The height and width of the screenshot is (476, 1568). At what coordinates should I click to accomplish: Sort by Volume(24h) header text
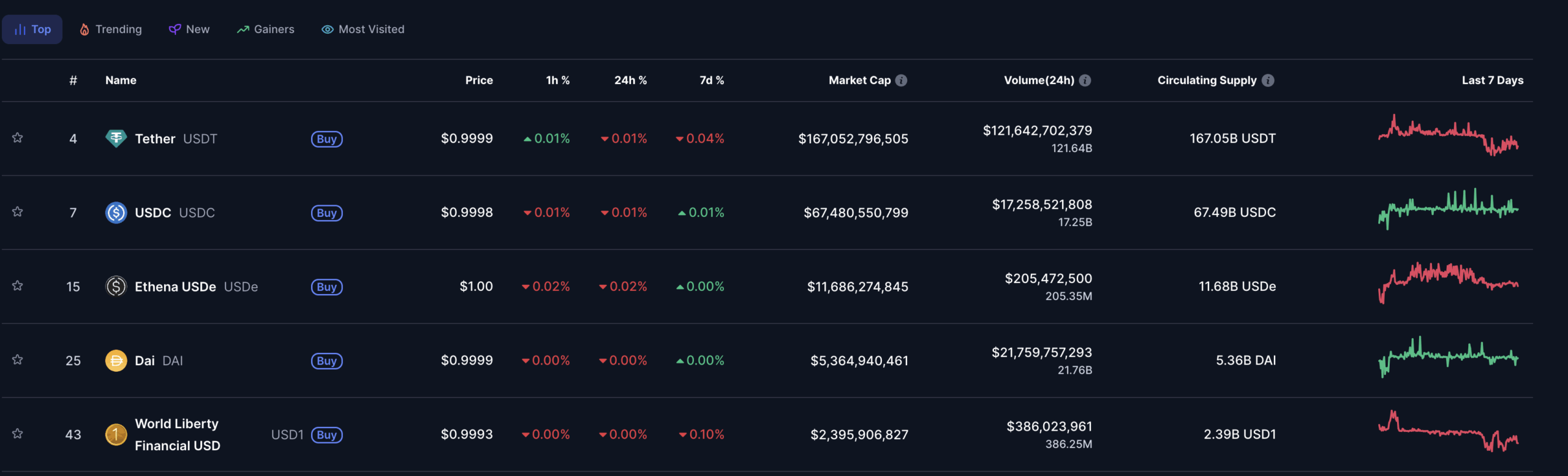coord(1039,80)
